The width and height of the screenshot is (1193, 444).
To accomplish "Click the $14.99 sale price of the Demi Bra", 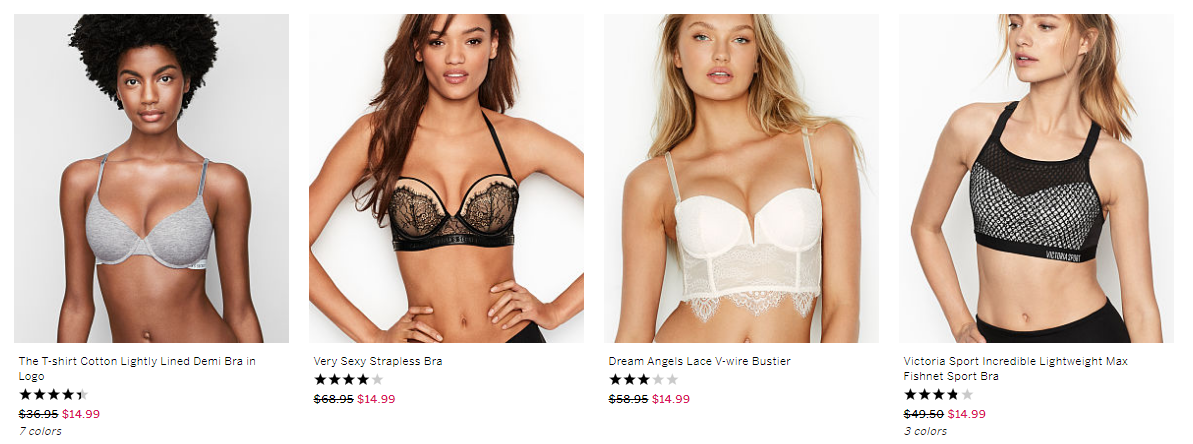I will pyautogui.click(x=81, y=414).
